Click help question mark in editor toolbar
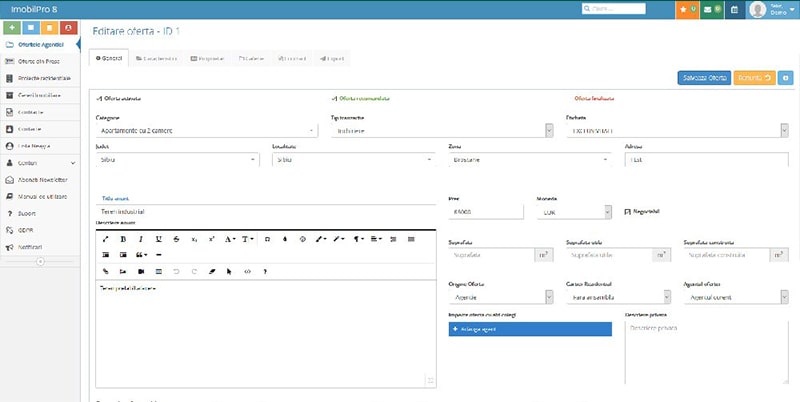This screenshot has width=800, height=402. 265,271
